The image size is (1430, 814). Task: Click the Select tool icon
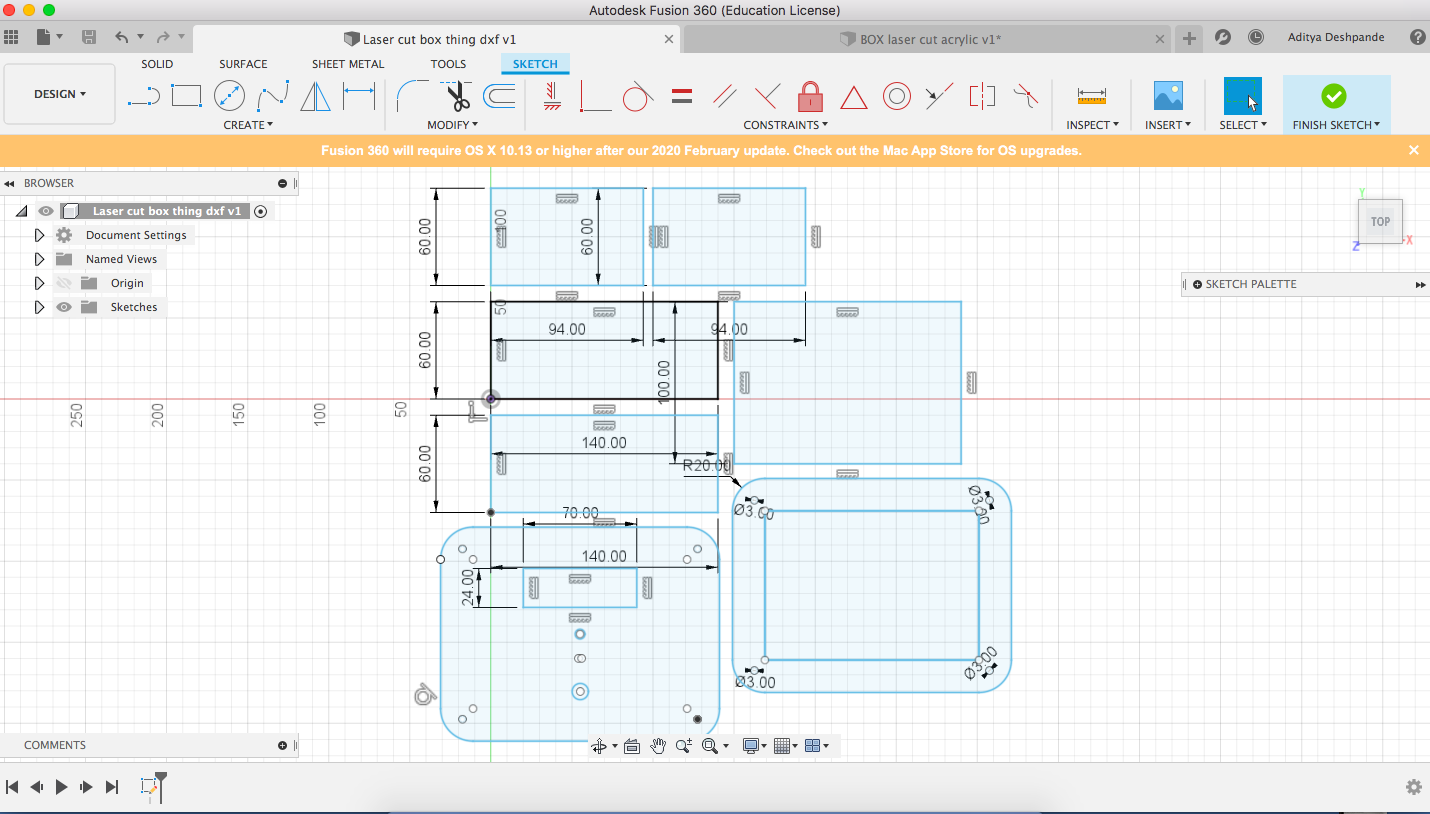[x=1243, y=96]
